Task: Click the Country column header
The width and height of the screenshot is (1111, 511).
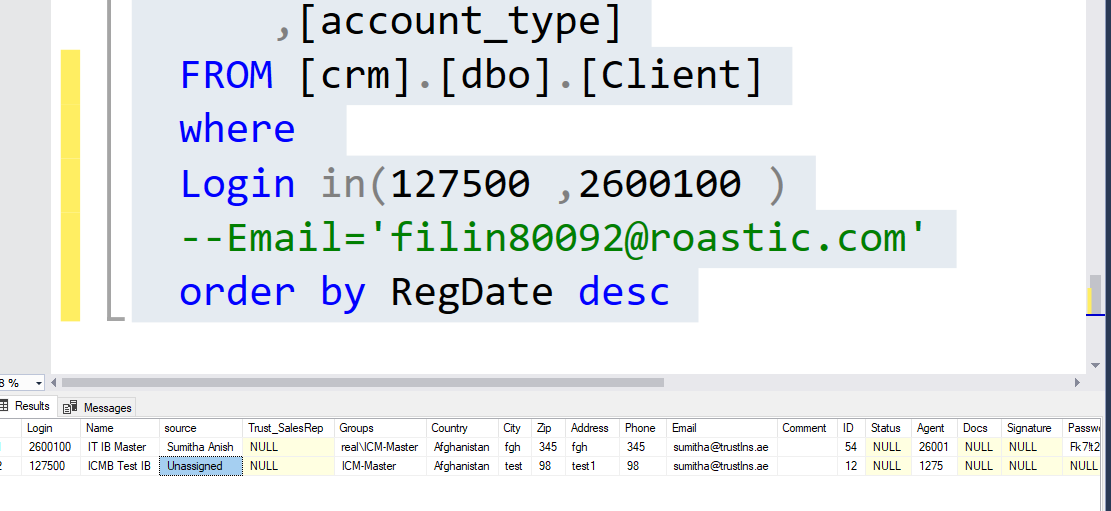Action: point(449,428)
